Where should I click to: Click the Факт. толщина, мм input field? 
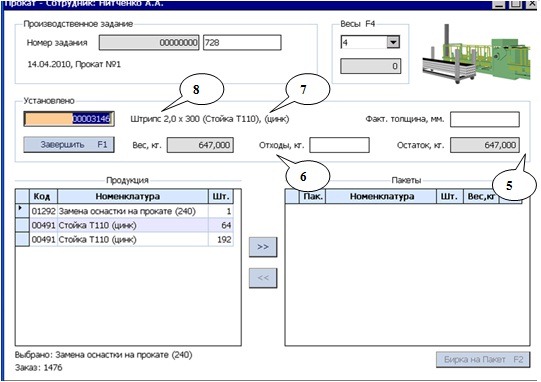(x=485, y=119)
